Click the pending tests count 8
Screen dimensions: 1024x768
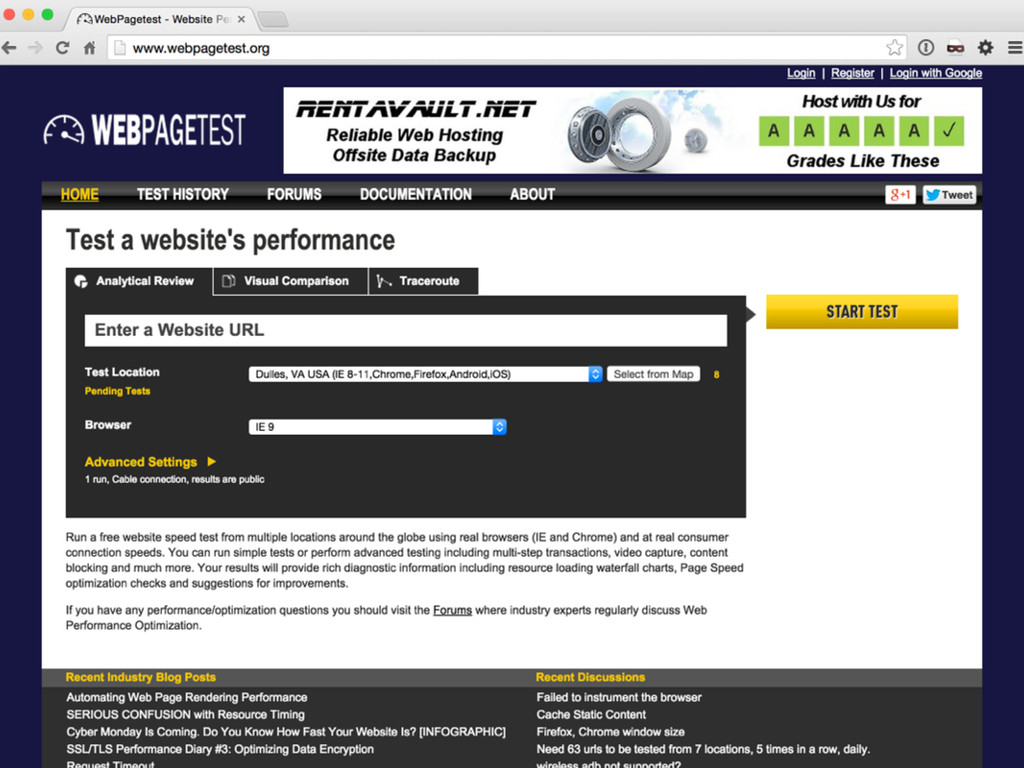(716, 375)
